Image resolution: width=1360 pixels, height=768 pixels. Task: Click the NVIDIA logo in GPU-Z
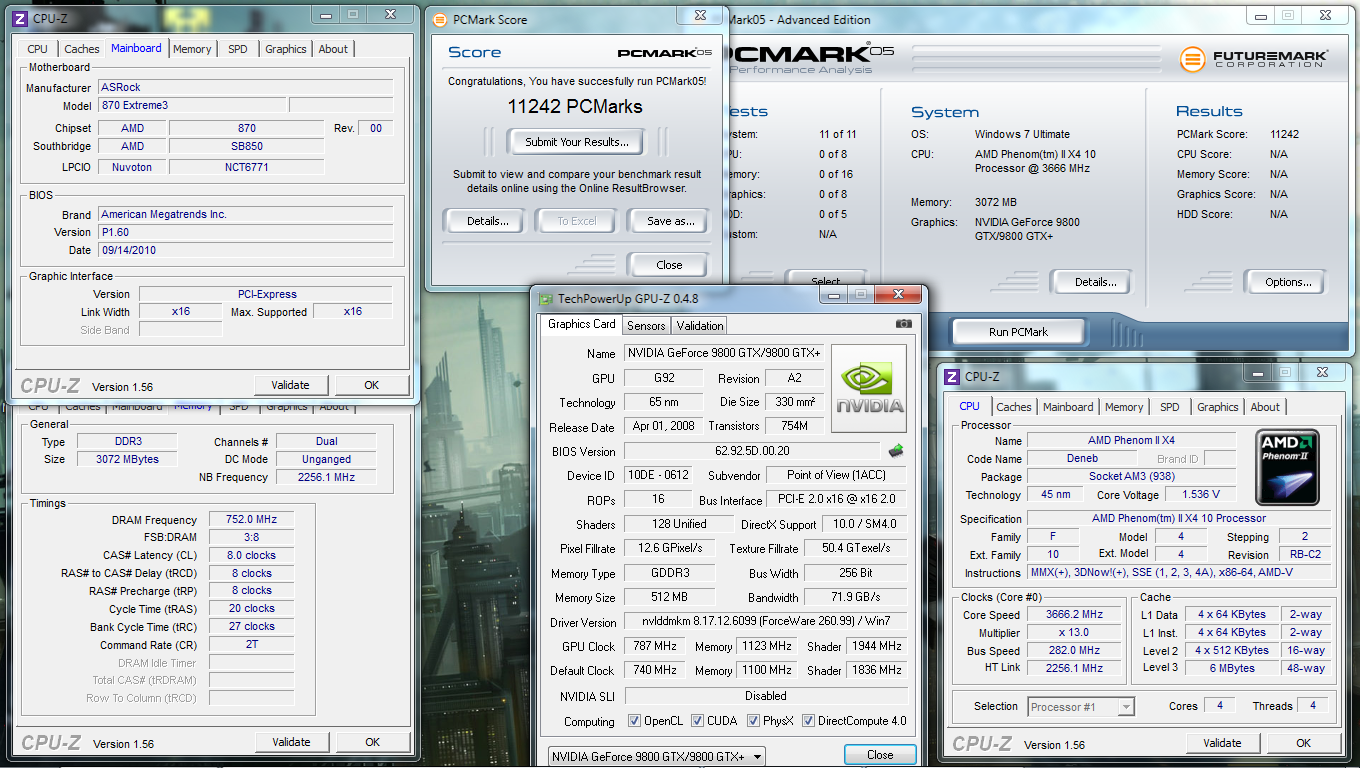[x=869, y=388]
